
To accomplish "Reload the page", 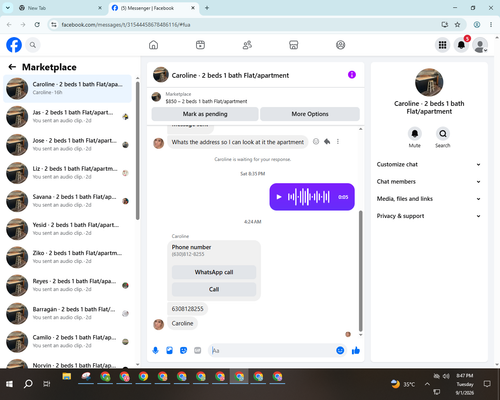I will click(x=37, y=25).
